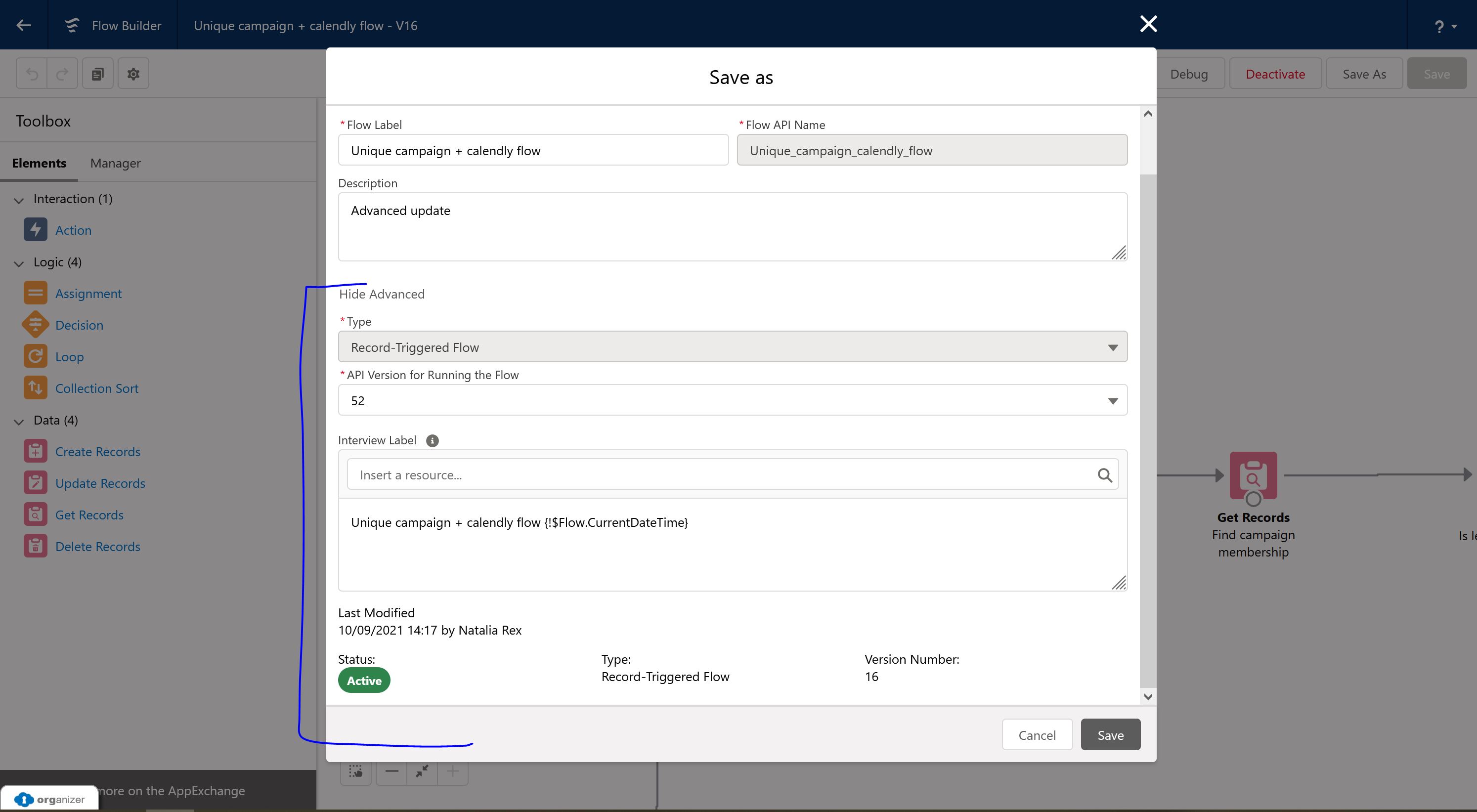Screen dimensions: 1477x812
Task: Click inside the Flow Label input field
Action: point(533,150)
